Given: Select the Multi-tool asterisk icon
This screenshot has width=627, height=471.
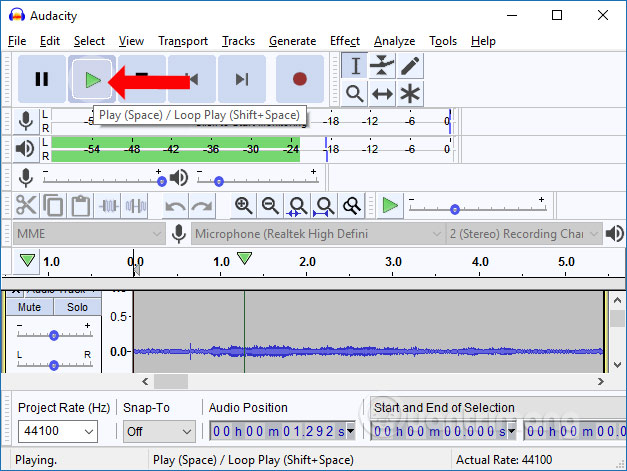Looking at the screenshot, I should click(x=409, y=94).
